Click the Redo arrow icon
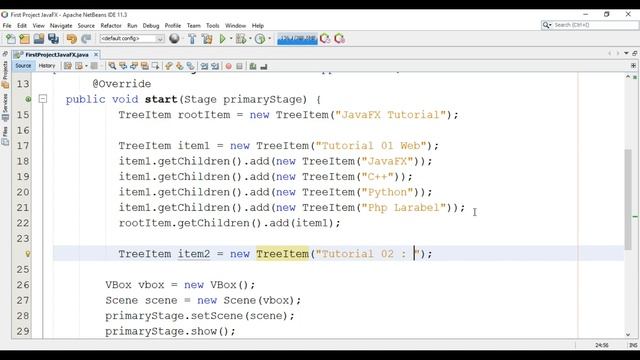The width and height of the screenshot is (640, 360). pos(86,39)
